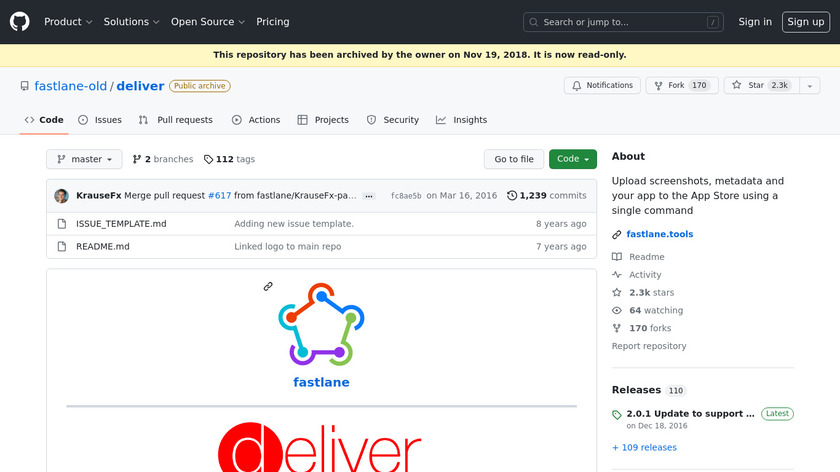This screenshot has height=472, width=840.
Task: Open 'Adding new issue template.' commit message
Action: pyautogui.click(x=294, y=224)
